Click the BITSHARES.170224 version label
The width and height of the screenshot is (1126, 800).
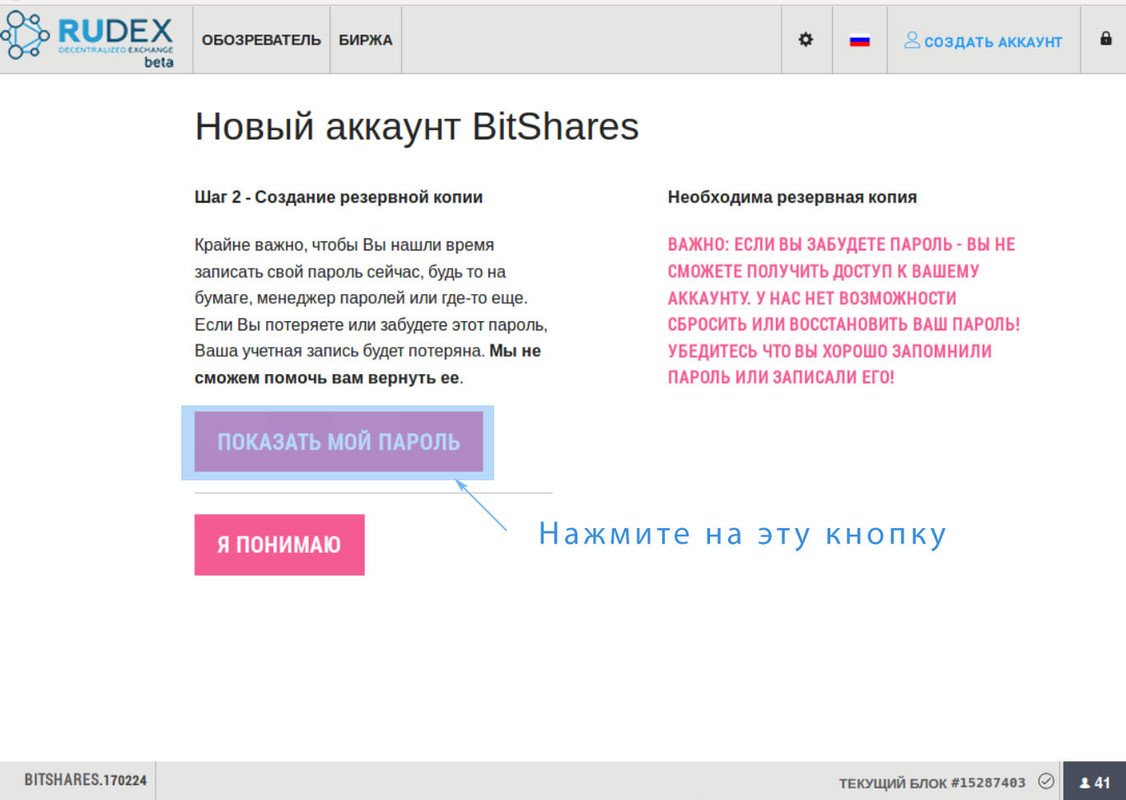85,780
